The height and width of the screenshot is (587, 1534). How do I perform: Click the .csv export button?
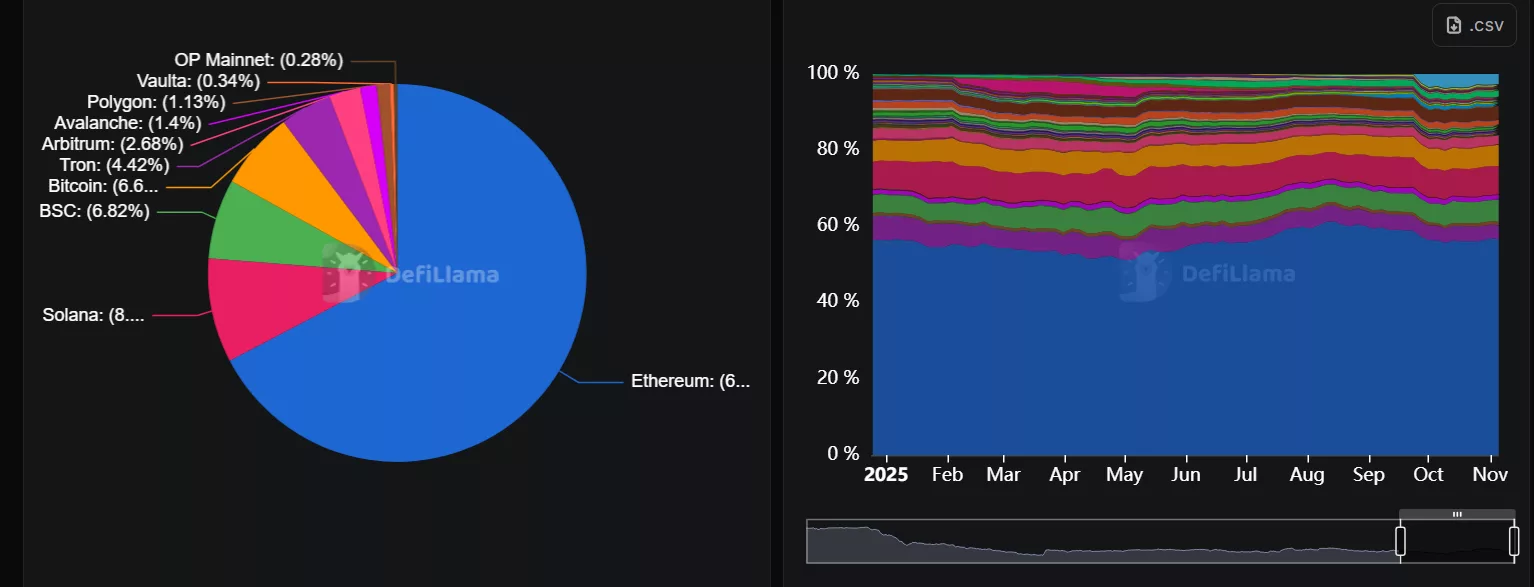pyautogui.click(x=1473, y=24)
